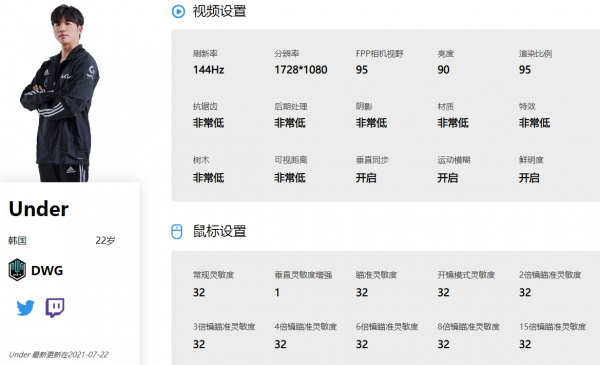
Task: Select the 特效 value 非常低
Action: pos(535,123)
